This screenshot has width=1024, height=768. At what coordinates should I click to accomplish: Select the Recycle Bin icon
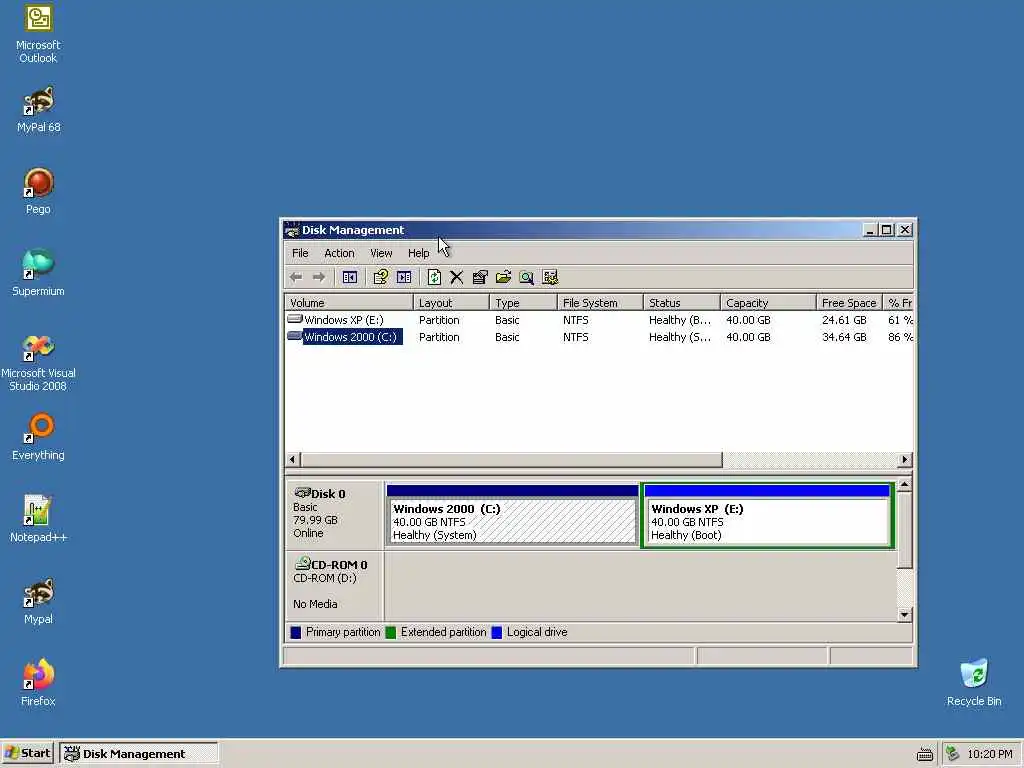click(974, 683)
